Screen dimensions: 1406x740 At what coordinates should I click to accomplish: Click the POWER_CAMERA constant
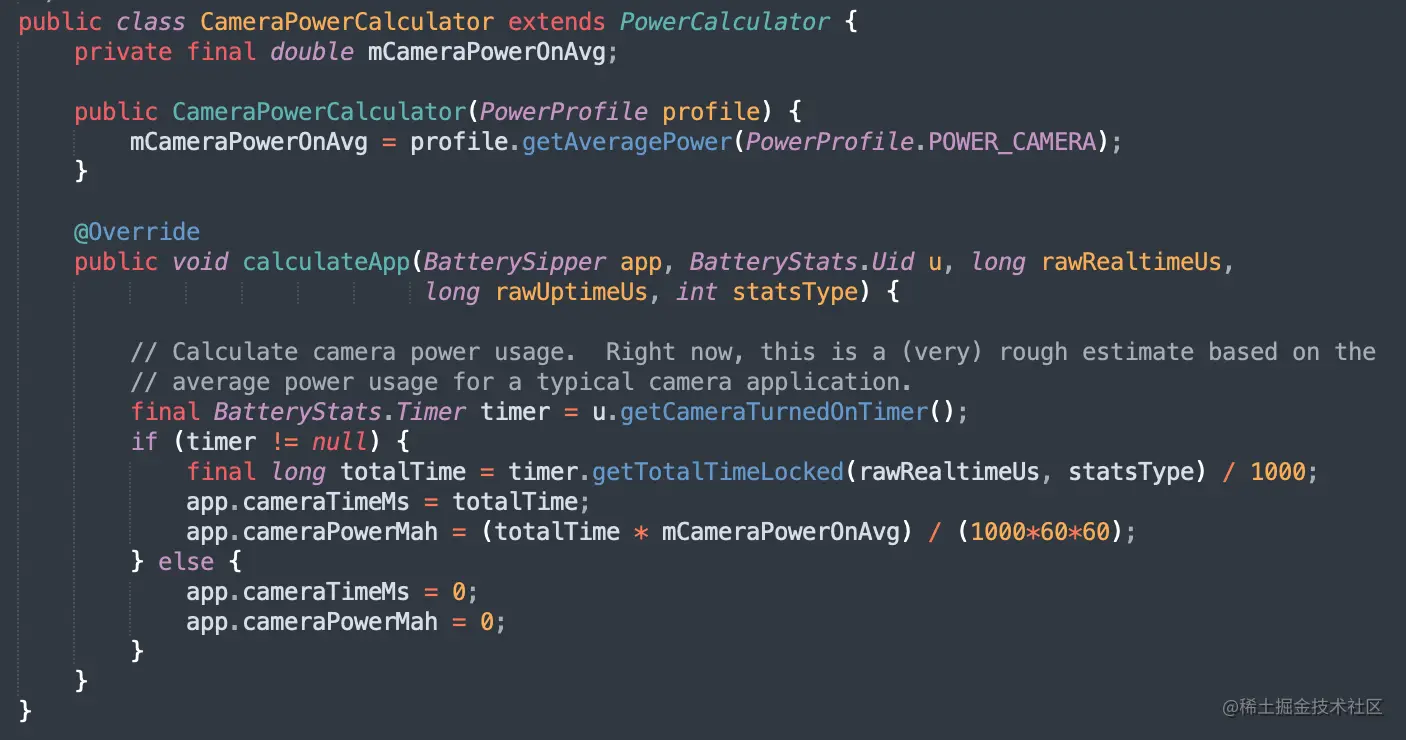1012,142
